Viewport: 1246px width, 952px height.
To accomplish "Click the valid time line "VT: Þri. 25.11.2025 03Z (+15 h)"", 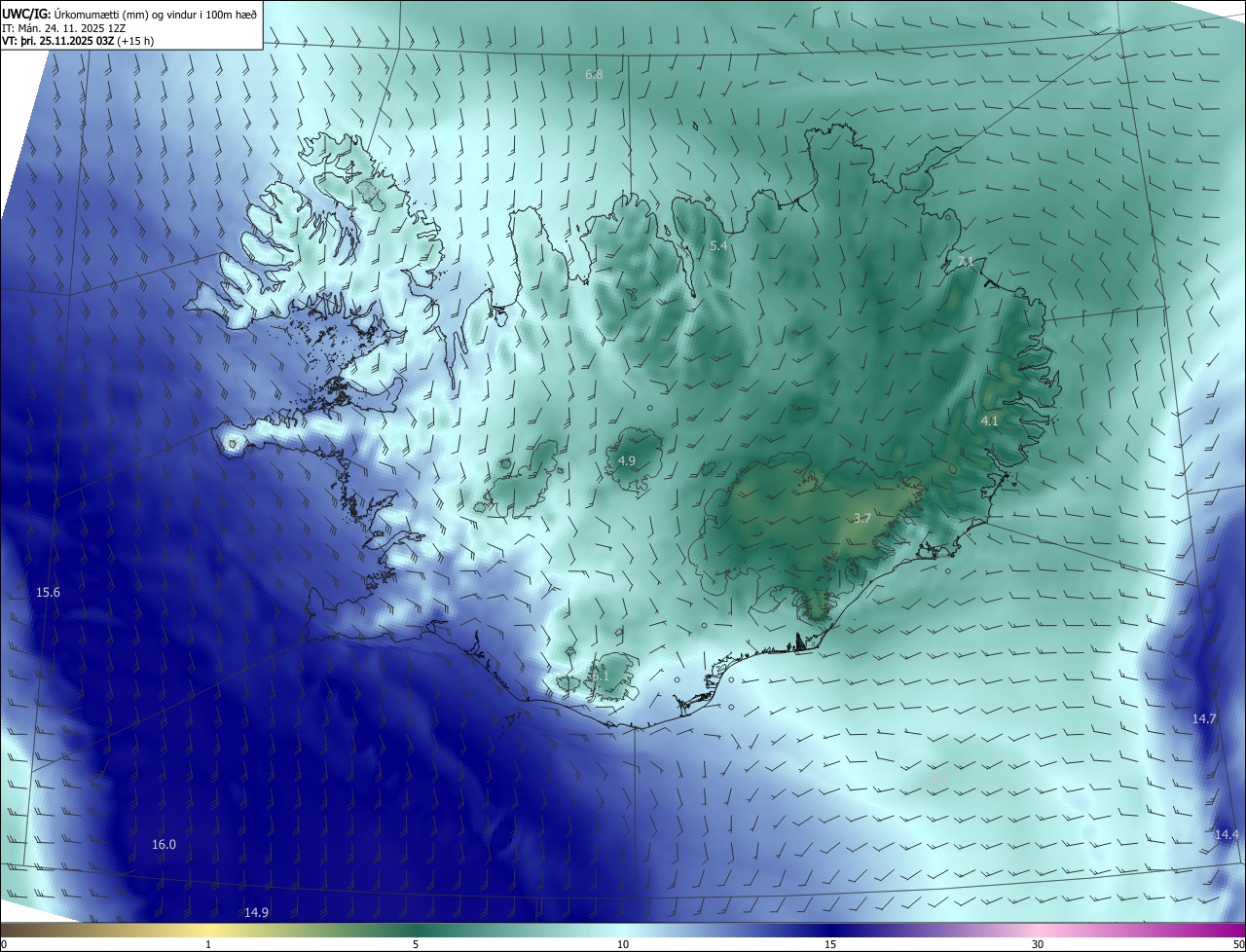I will tap(78, 41).
